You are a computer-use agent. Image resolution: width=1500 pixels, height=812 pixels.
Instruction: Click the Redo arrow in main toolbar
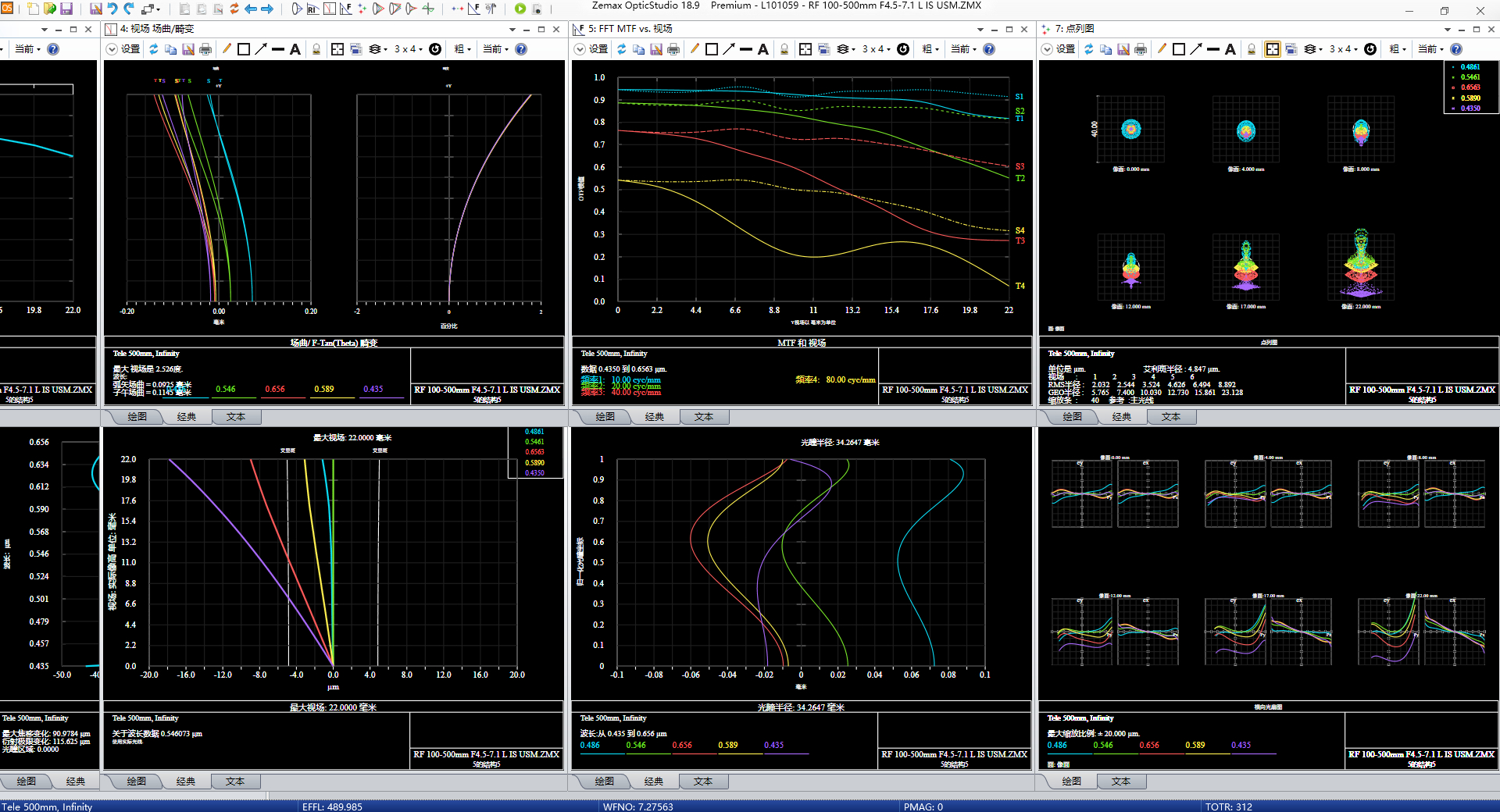click(x=129, y=9)
